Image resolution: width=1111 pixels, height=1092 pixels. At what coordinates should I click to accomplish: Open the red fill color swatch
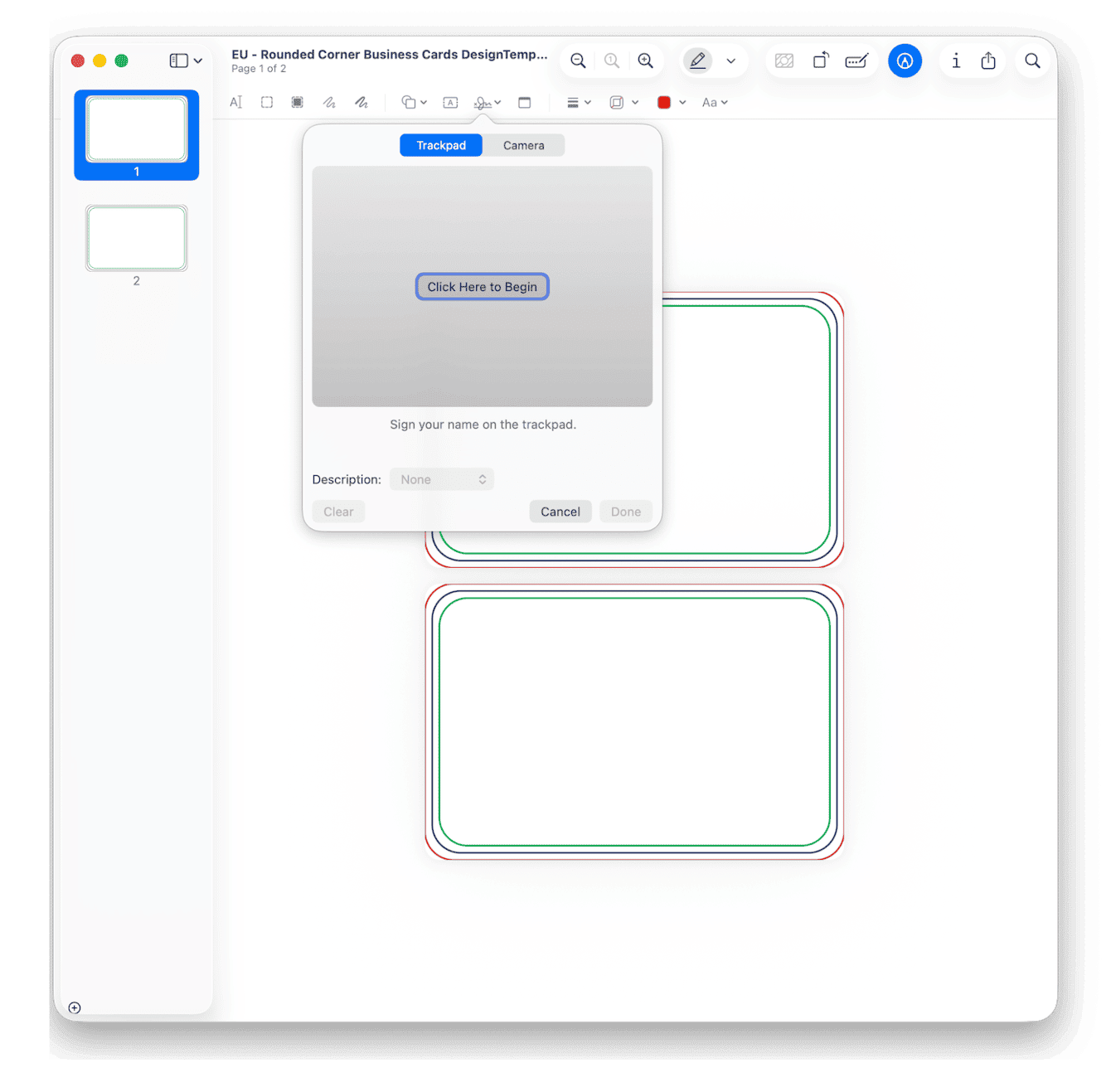[664, 102]
